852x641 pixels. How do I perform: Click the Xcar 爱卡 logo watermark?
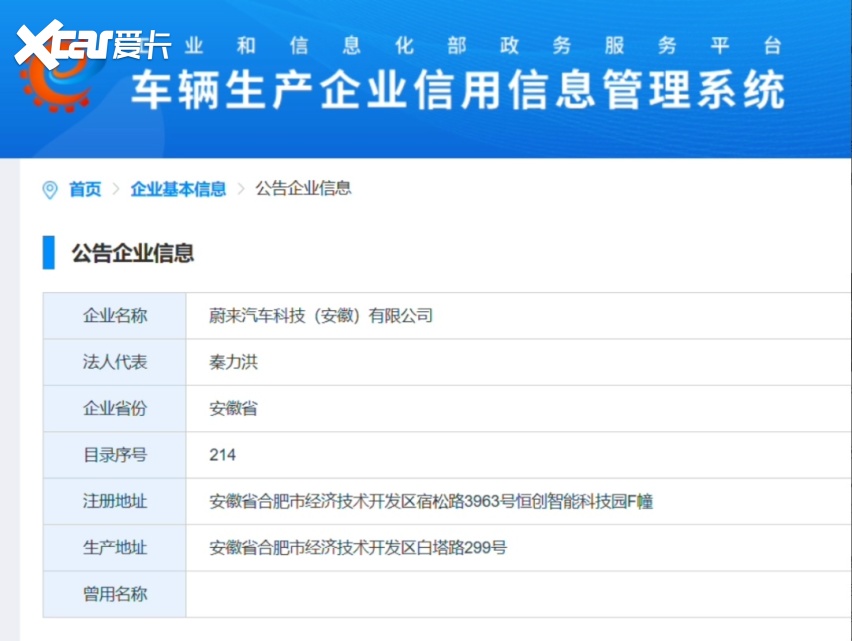click(x=93, y=43)
